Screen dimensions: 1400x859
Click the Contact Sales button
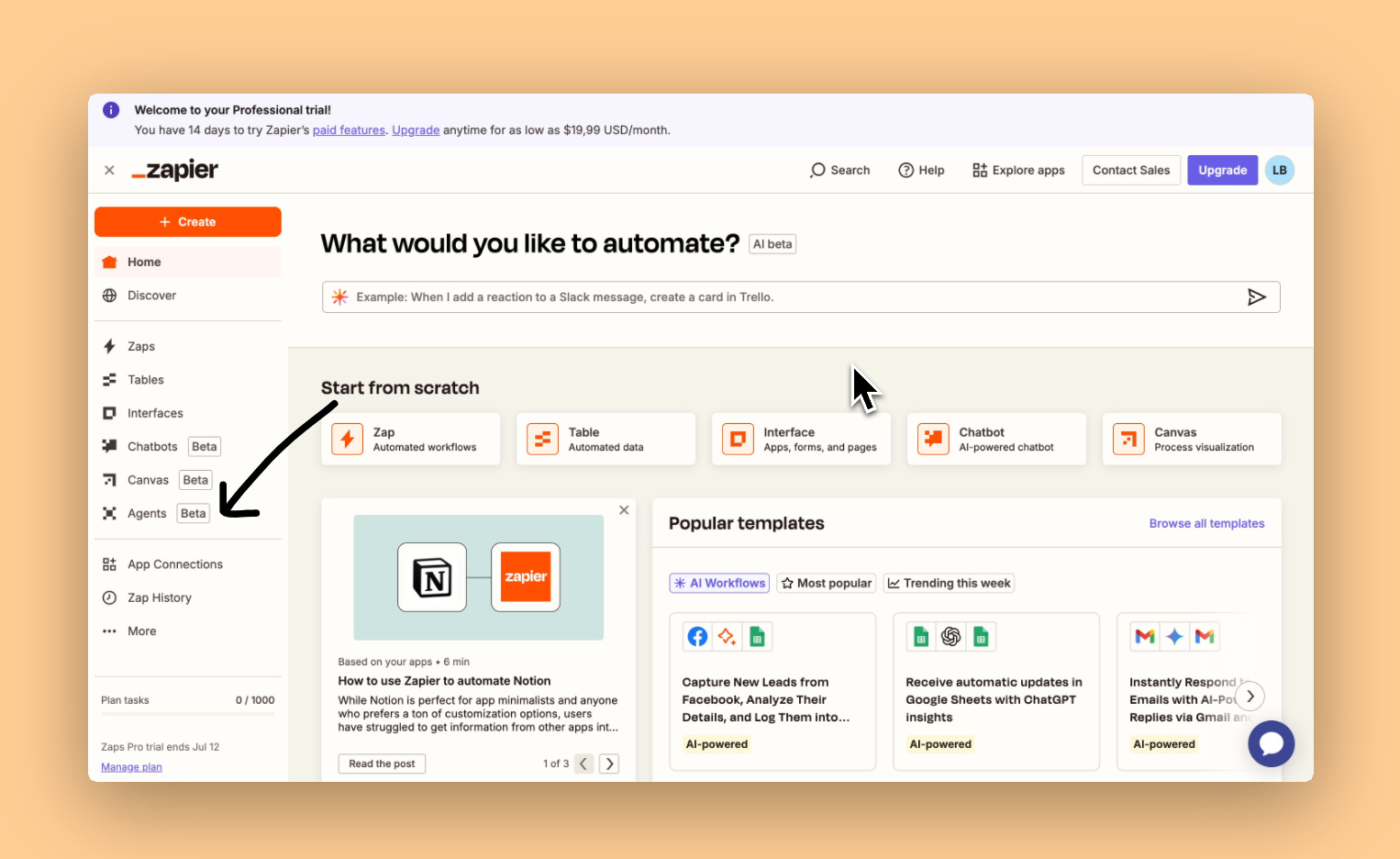coord(1131,170)
